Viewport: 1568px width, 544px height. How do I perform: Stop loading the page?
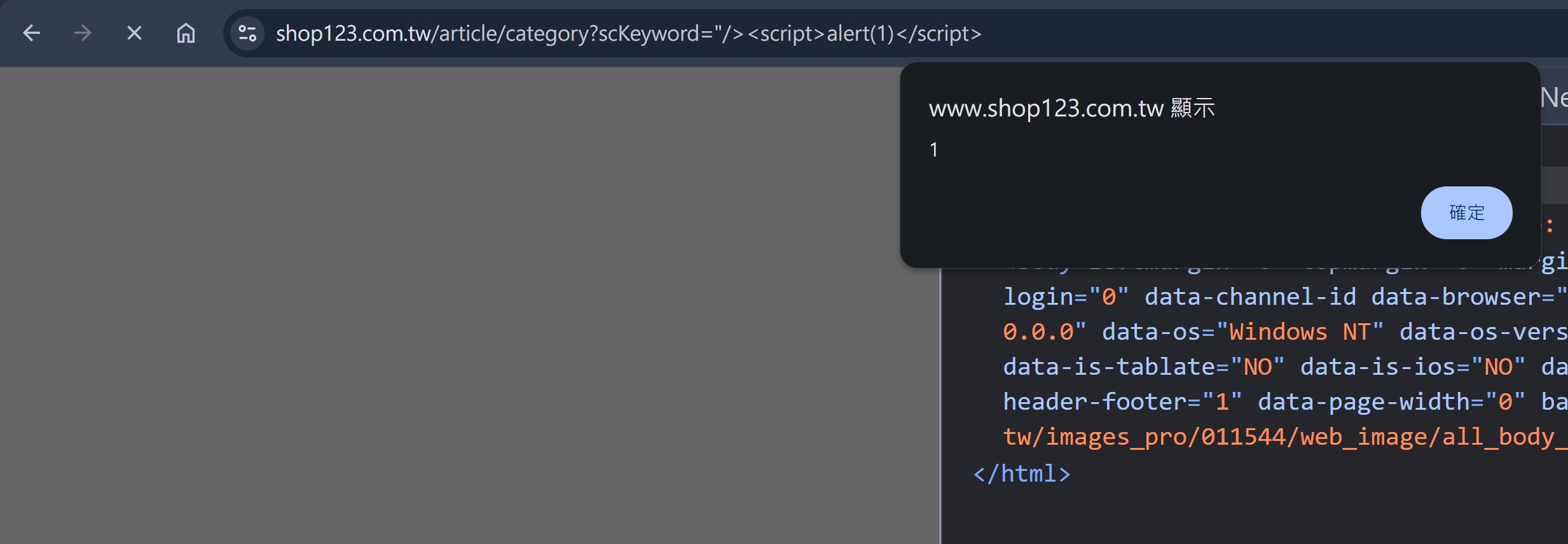coord(134,33)
